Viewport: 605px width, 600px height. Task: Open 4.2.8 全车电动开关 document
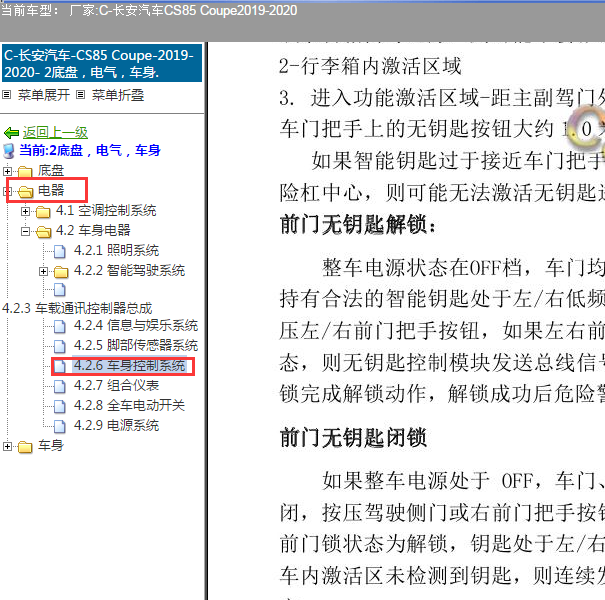129,406
